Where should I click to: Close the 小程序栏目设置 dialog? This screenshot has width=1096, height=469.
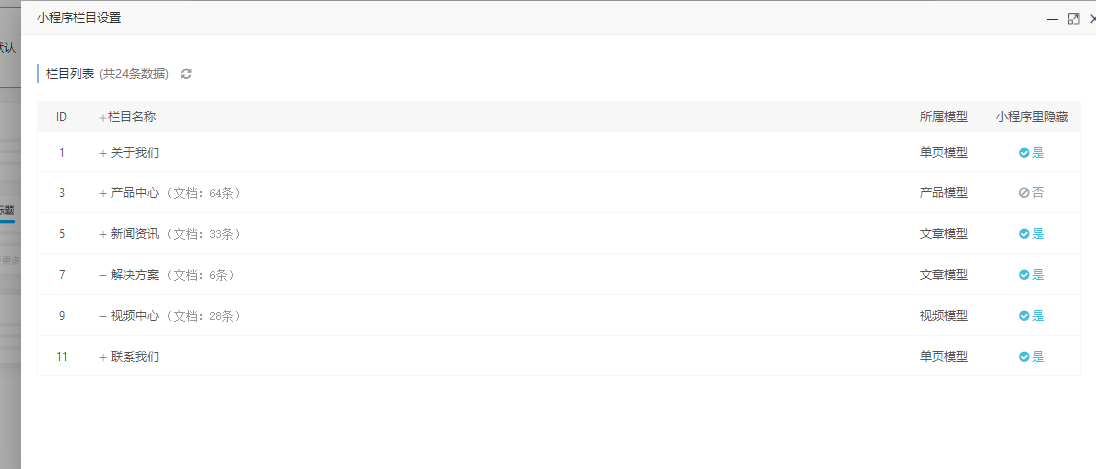point(1093,20)
